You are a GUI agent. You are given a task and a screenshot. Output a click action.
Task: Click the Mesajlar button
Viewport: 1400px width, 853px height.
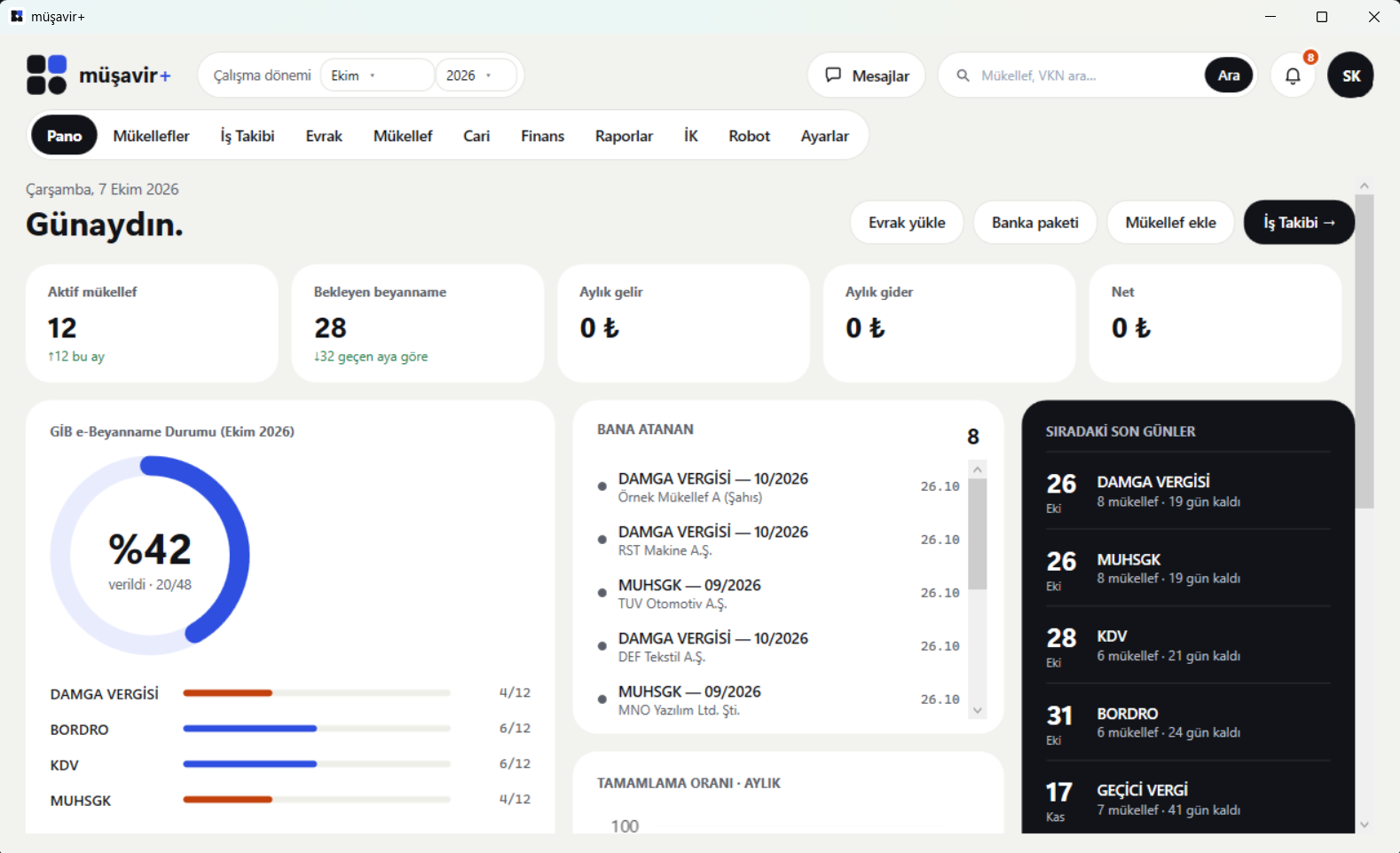click(x=867, y=75)
